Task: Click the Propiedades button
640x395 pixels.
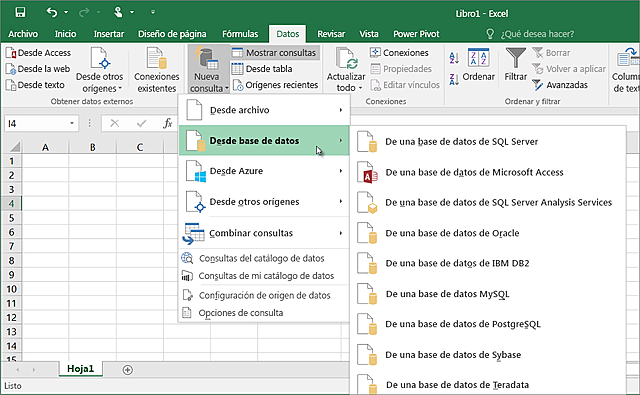Action: (x=401, y=69)
